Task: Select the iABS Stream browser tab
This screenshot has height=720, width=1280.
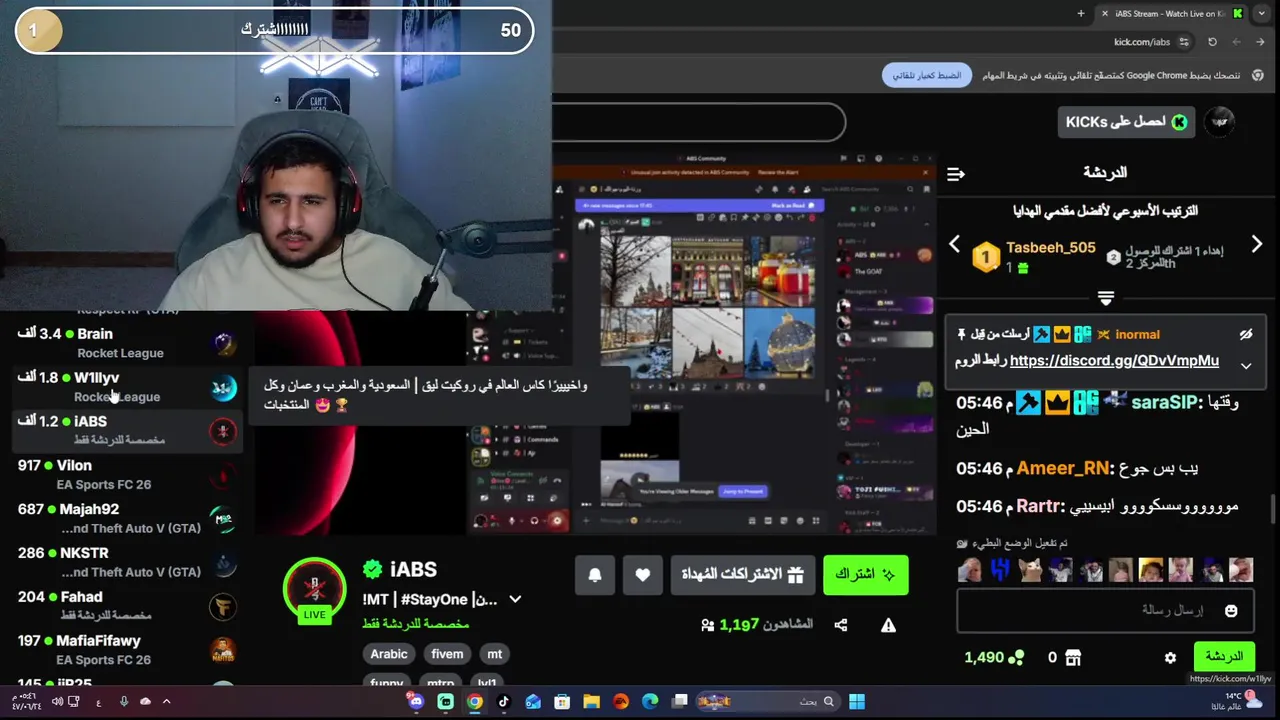Action: click(x=1172, y=13)
